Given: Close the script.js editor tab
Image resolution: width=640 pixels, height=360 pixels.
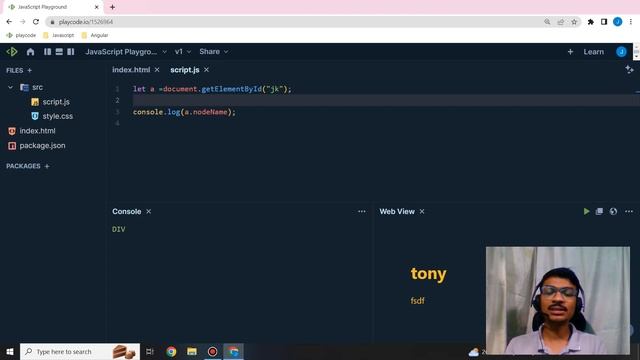Looking at the screenshot, I should (x=207, y=70).
